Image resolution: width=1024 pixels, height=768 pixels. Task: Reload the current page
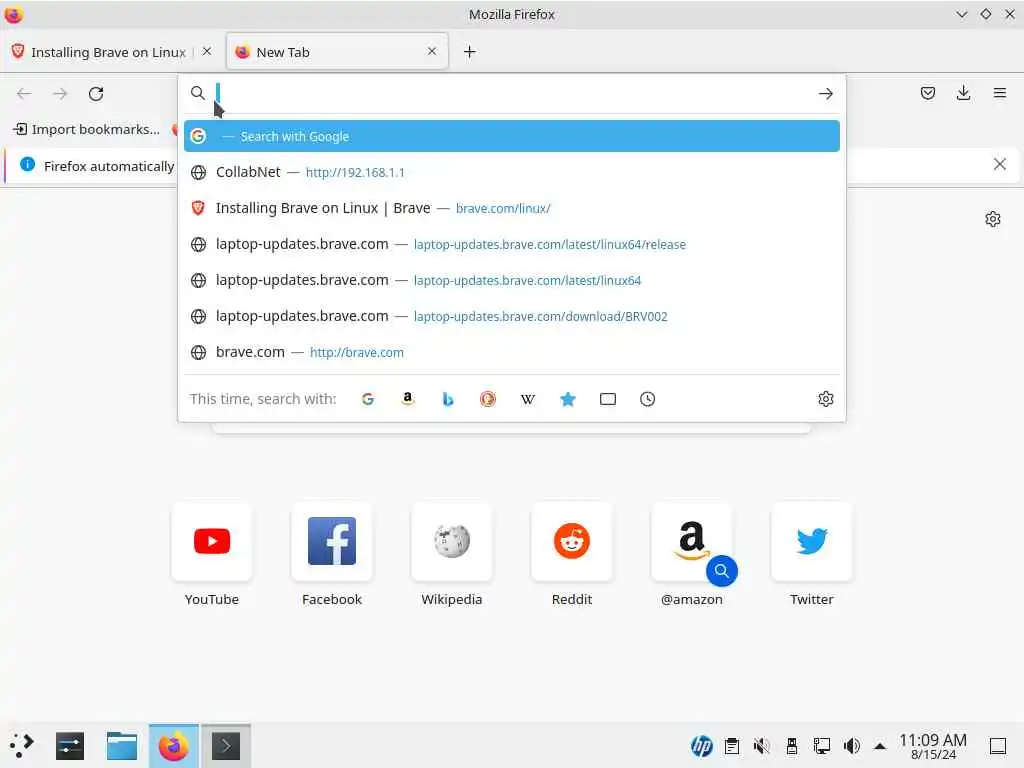(96, 94)
